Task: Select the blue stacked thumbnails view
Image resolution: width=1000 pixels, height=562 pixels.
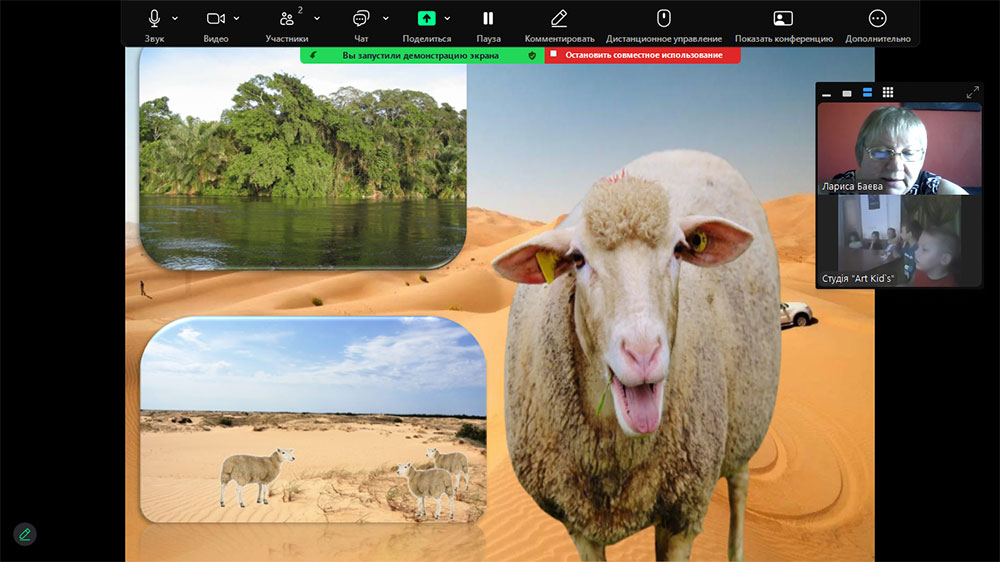Action: click(867, 92)
